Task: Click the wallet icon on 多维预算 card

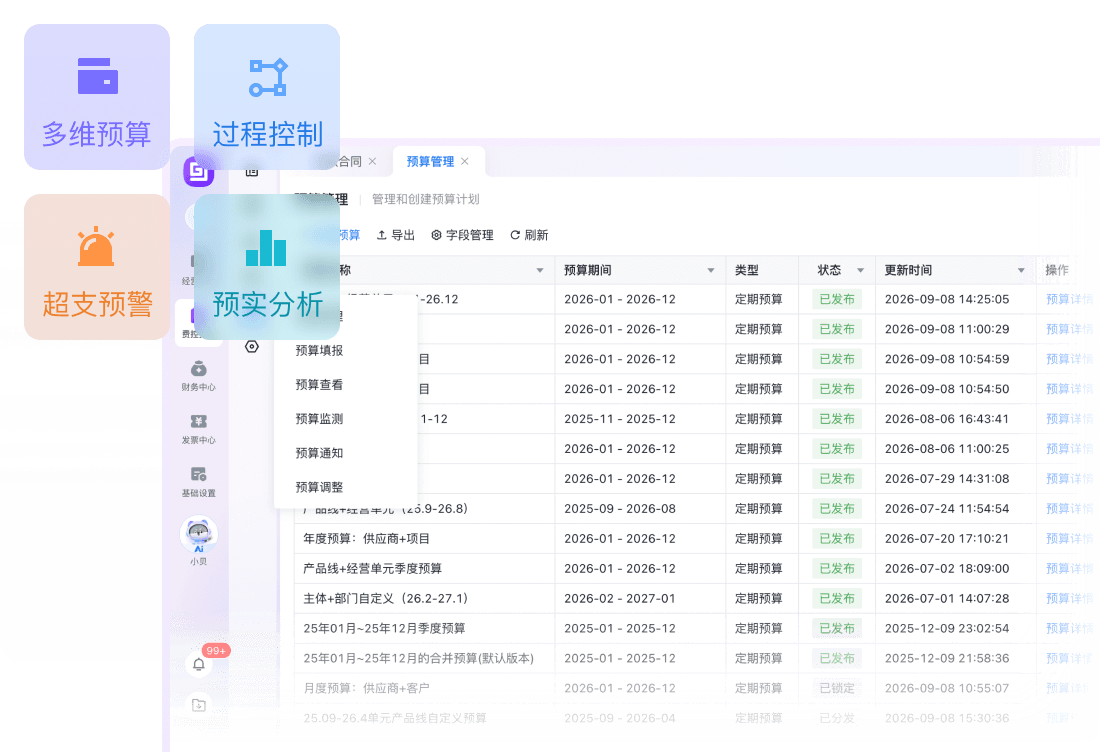Action: pos(98,76)
